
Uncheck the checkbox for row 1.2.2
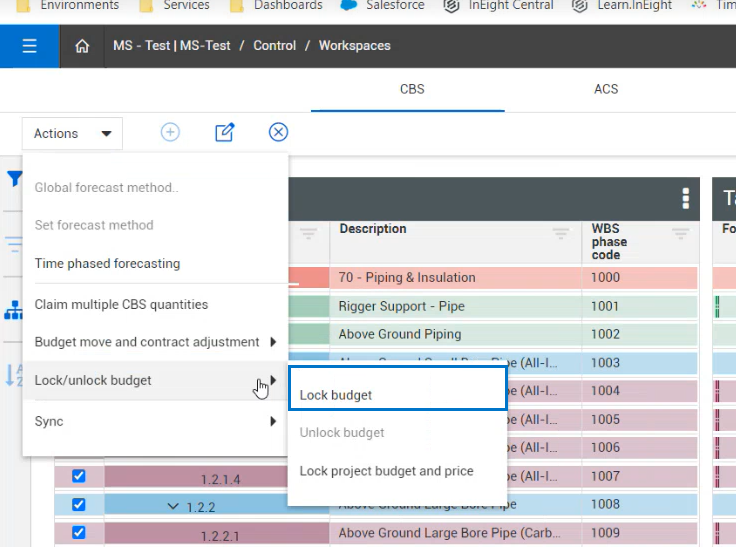point(79,505)
